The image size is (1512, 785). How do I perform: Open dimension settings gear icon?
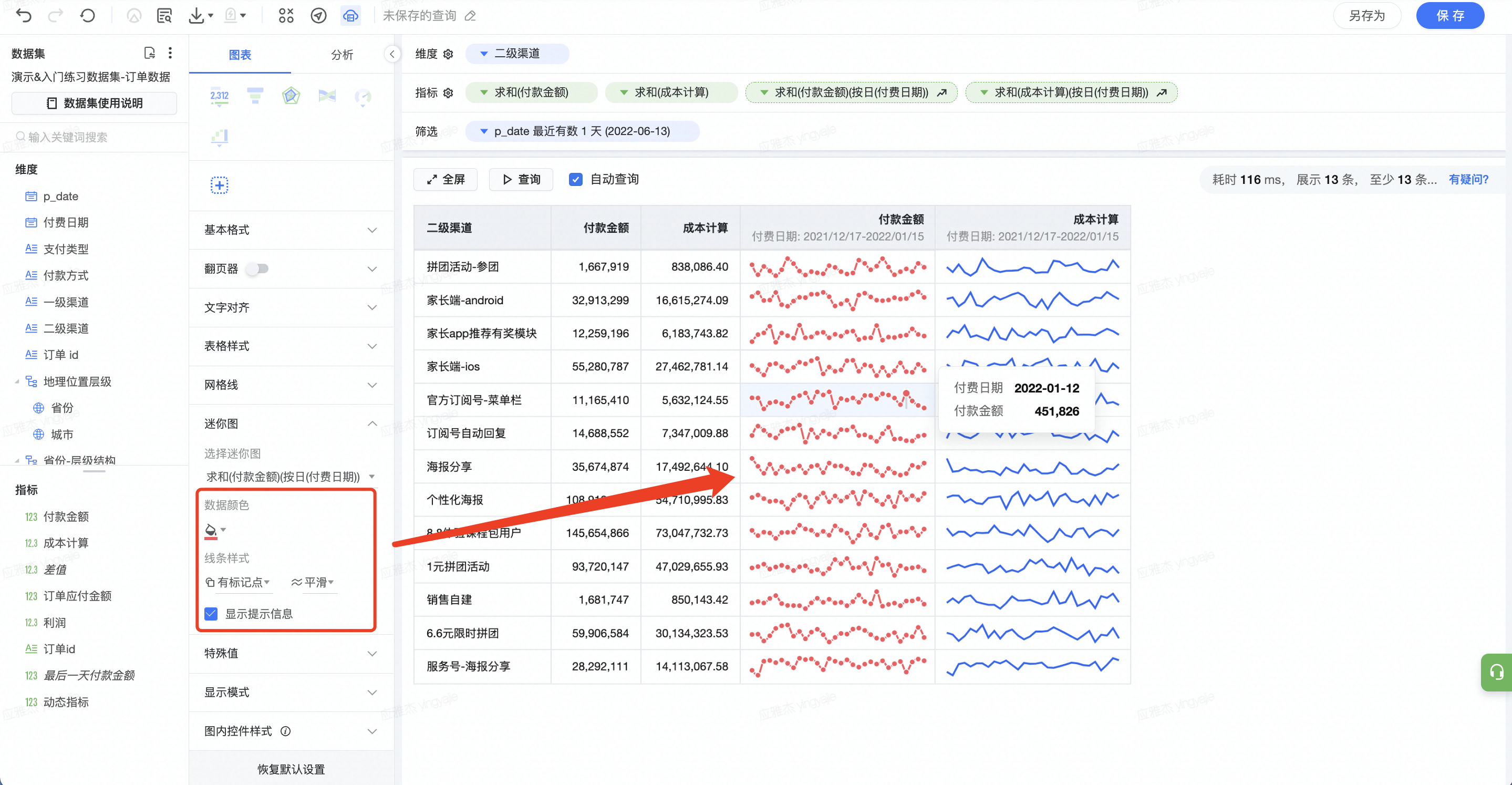tap(449, 54)
